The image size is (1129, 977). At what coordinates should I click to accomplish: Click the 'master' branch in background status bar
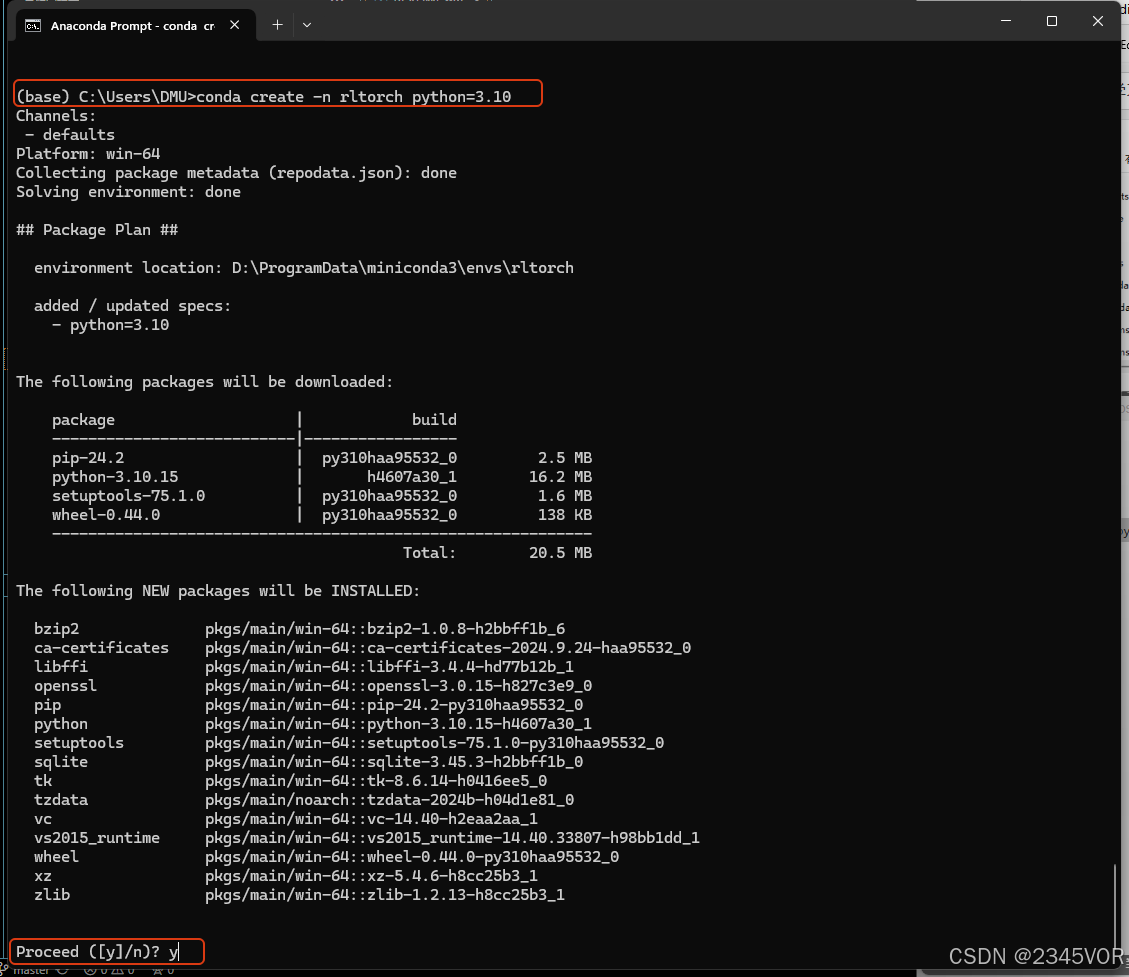[x=31, y=971]
